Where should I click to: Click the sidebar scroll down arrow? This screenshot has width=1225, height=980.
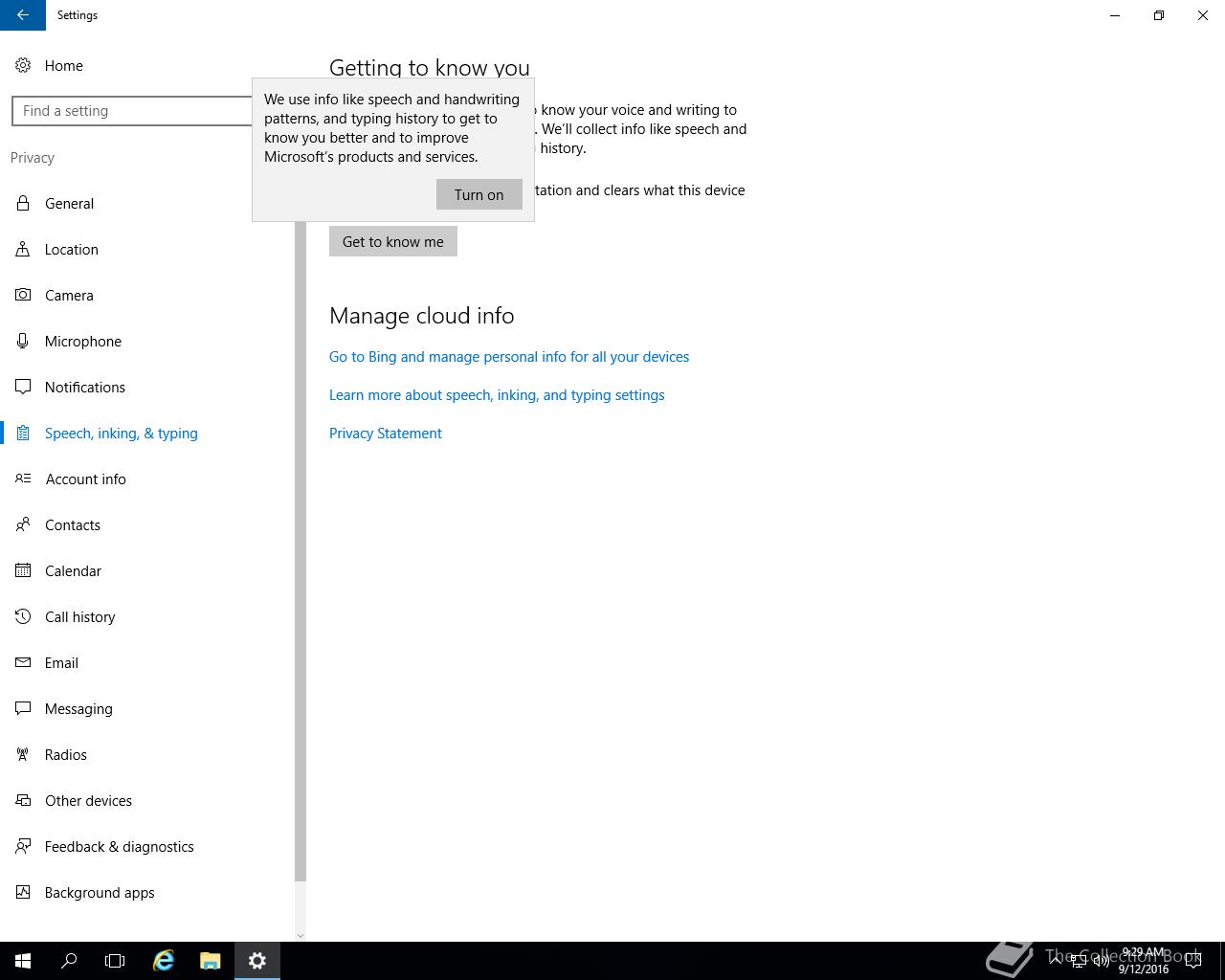(301, 935)
